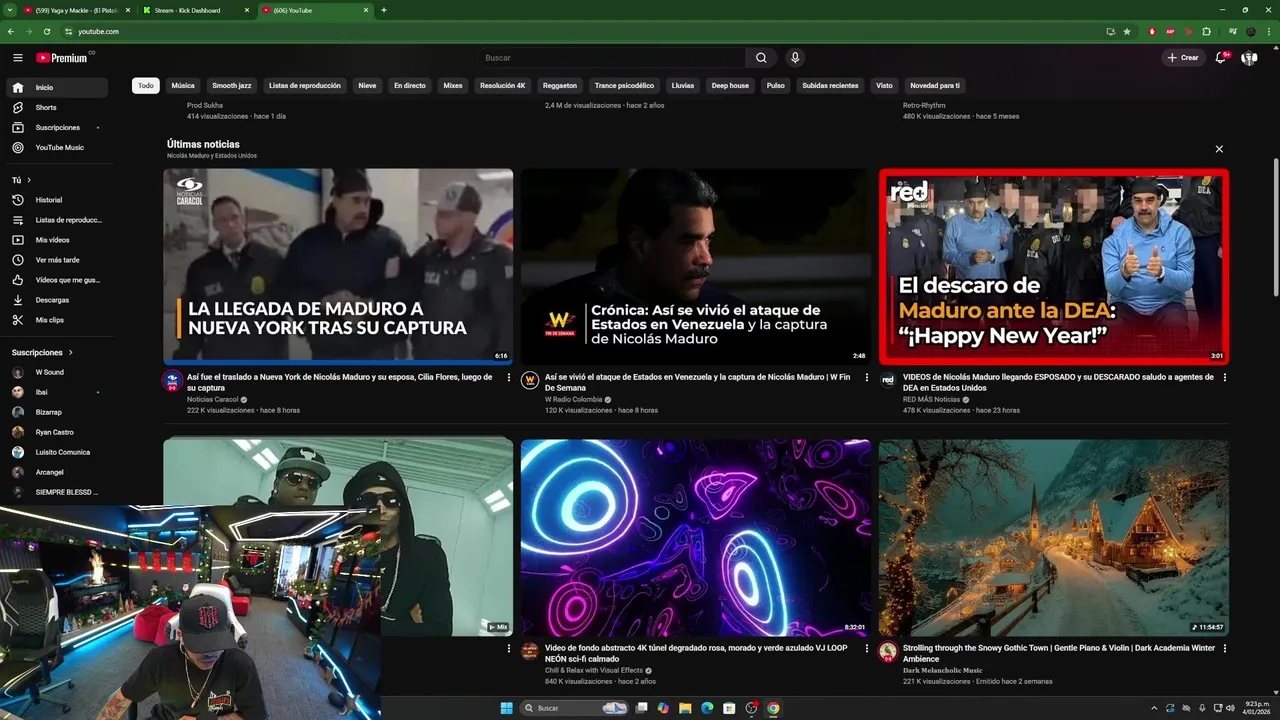
Task: Open Ver más tarde in sidebar
Action: (56, 260)
